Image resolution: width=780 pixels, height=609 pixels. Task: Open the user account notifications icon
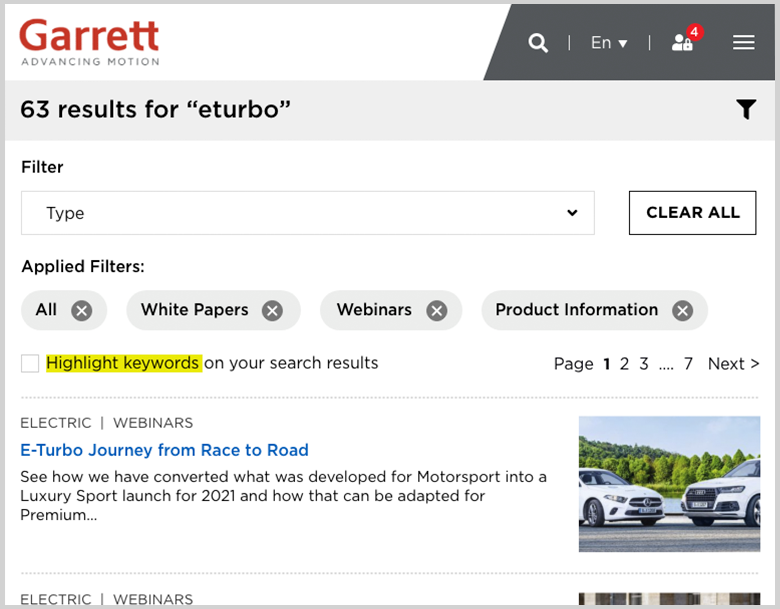pos(683,43)
